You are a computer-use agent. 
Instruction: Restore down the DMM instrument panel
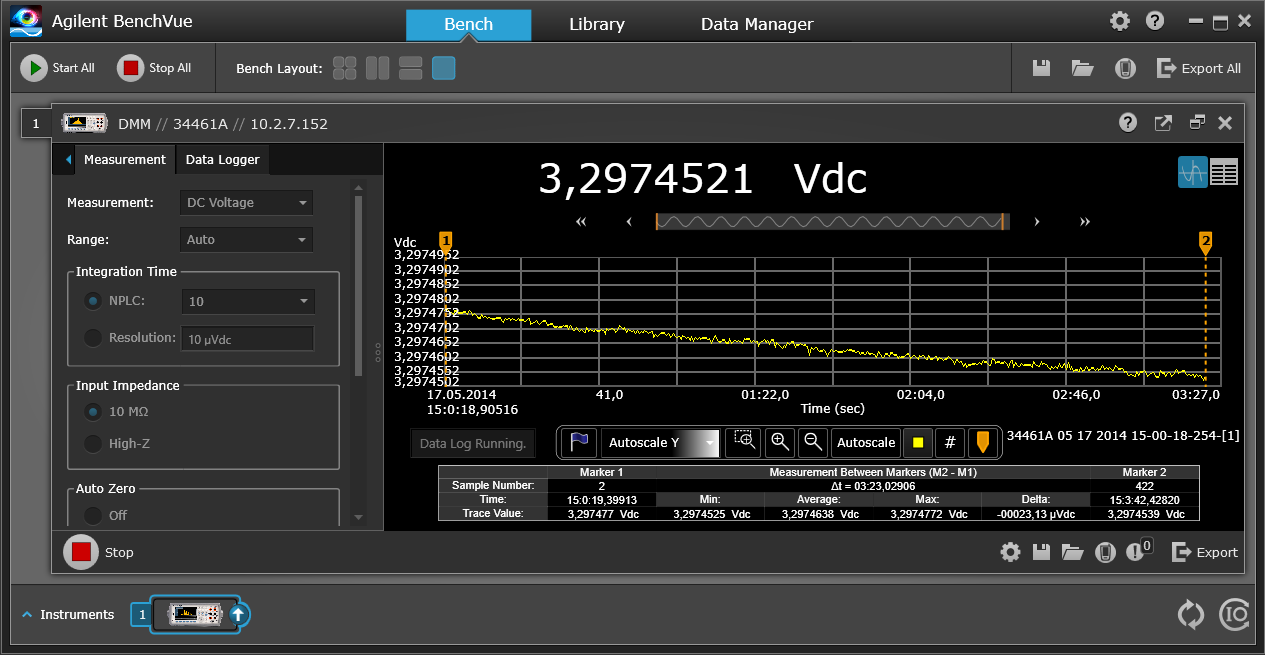tap(1197, 123)
